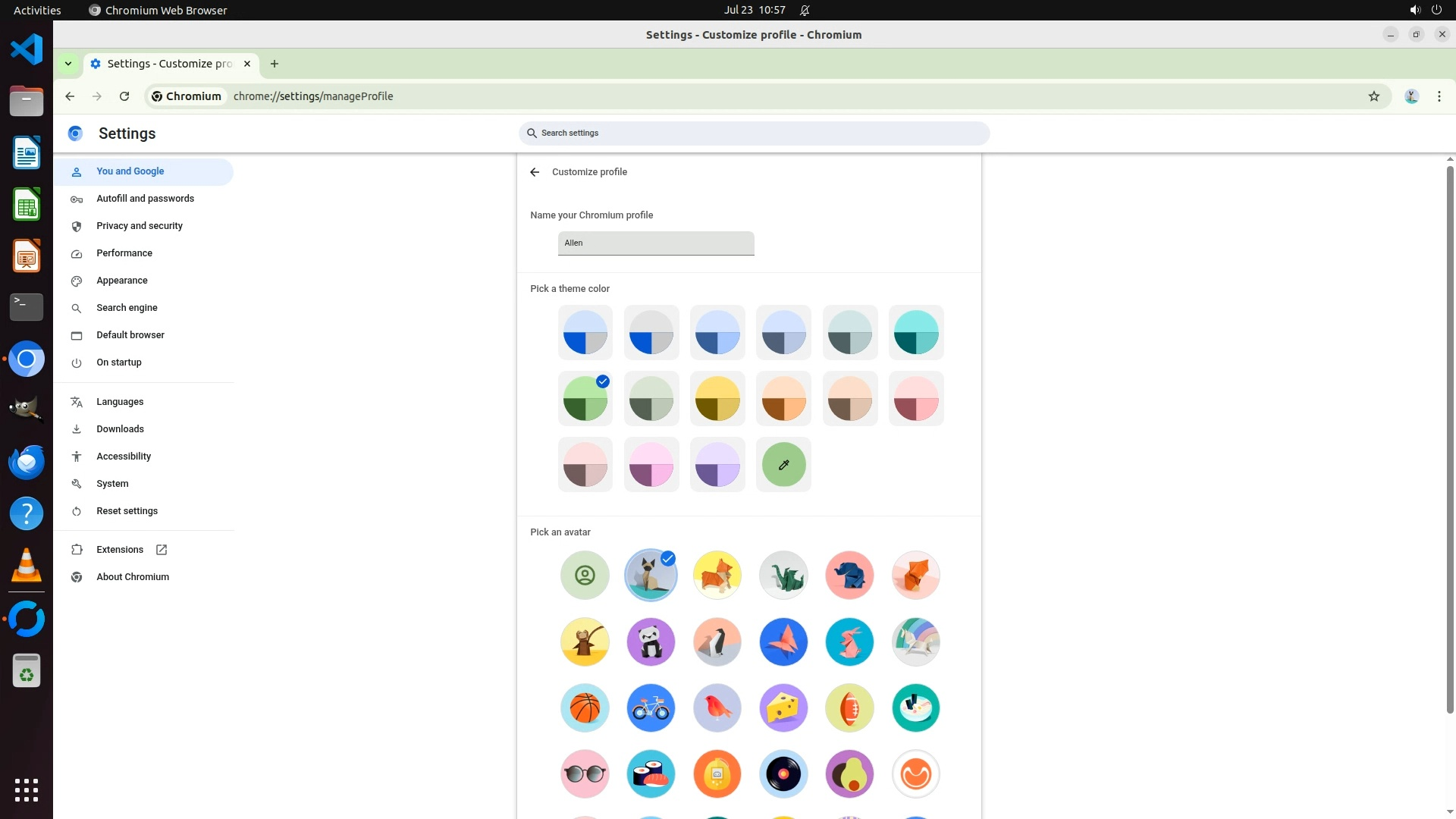
Task: Select the origami cat avatar (checked)
Action: [651, 576]
